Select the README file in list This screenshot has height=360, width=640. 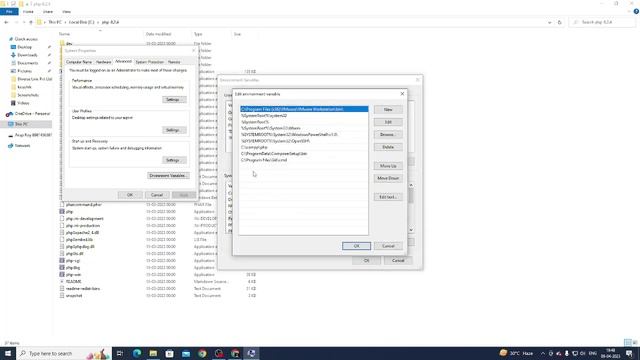[73, 281]
